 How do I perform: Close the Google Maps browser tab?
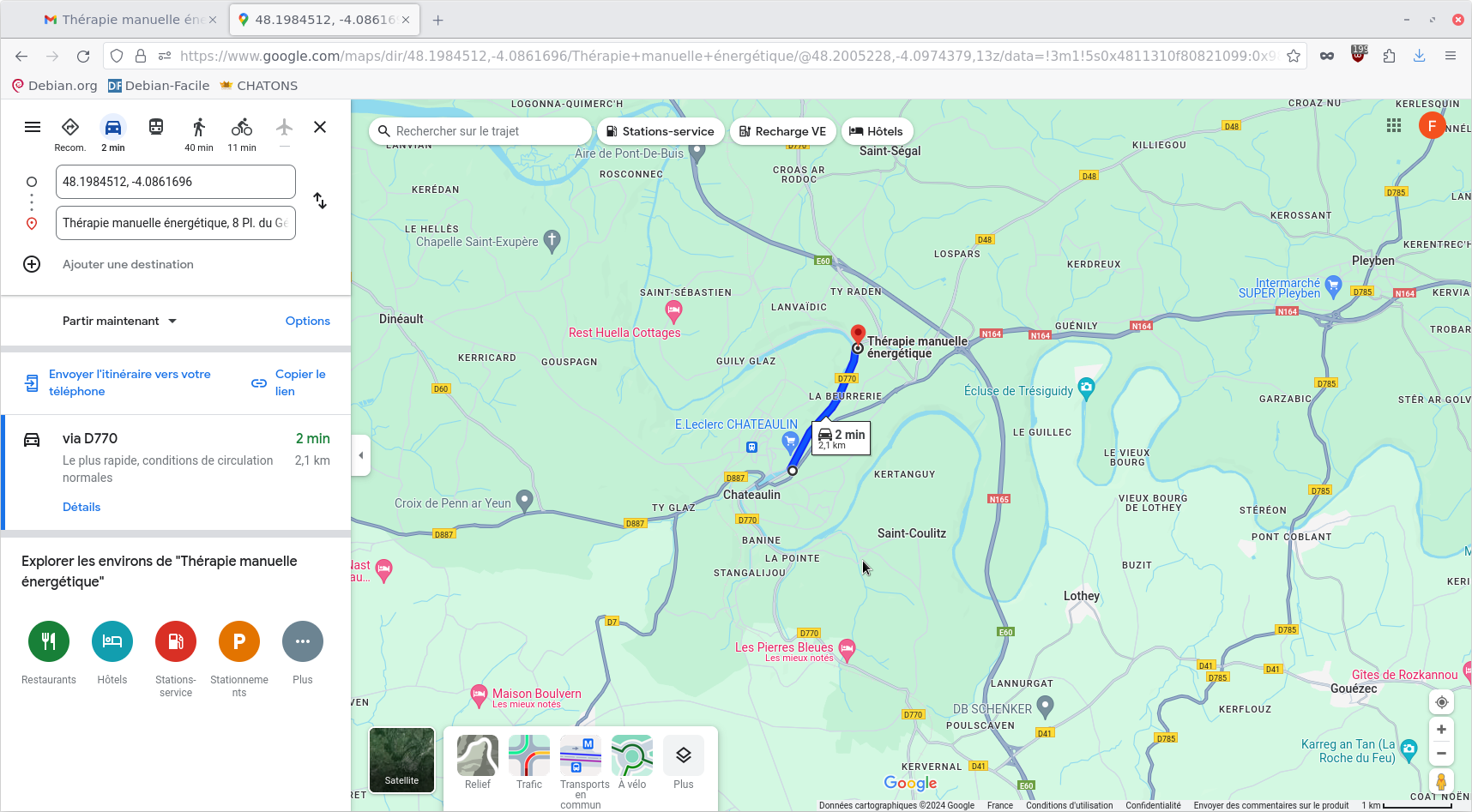point(406,20)
